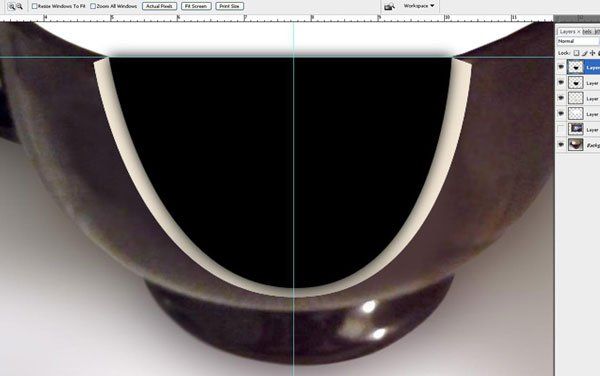The width and height of the screenshot is (600, 376).
Task: Switch to the Layers tab
Action: tap(567, 31)
